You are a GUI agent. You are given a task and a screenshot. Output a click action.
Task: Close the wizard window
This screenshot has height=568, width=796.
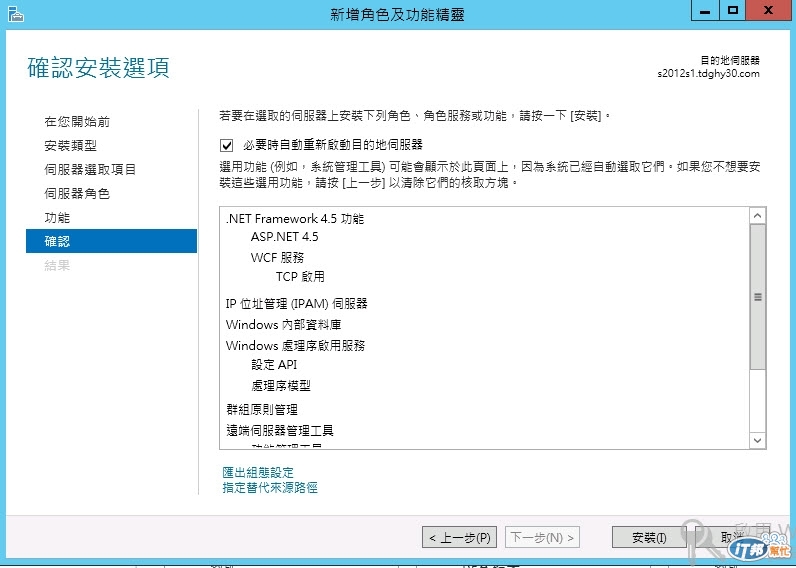pyautogui.click(x=769, y=11)
